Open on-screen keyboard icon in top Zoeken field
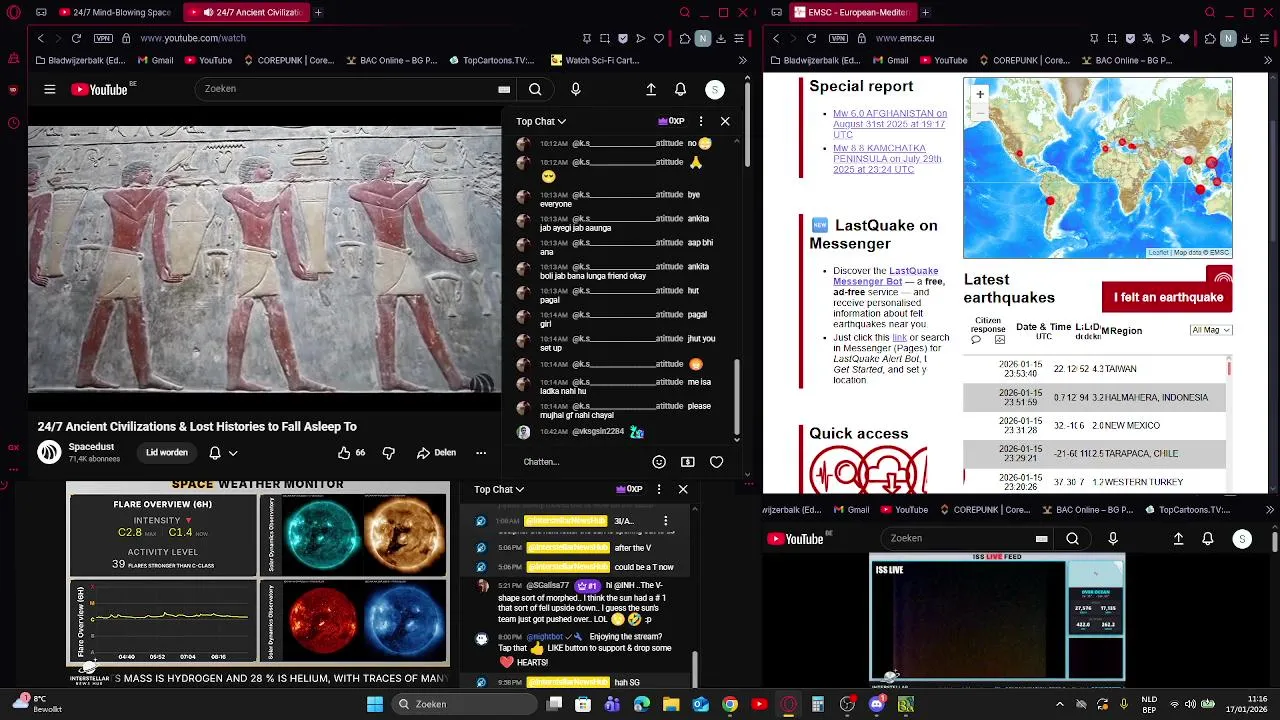Screen dimensions: 1280x720 coord(504,89)
